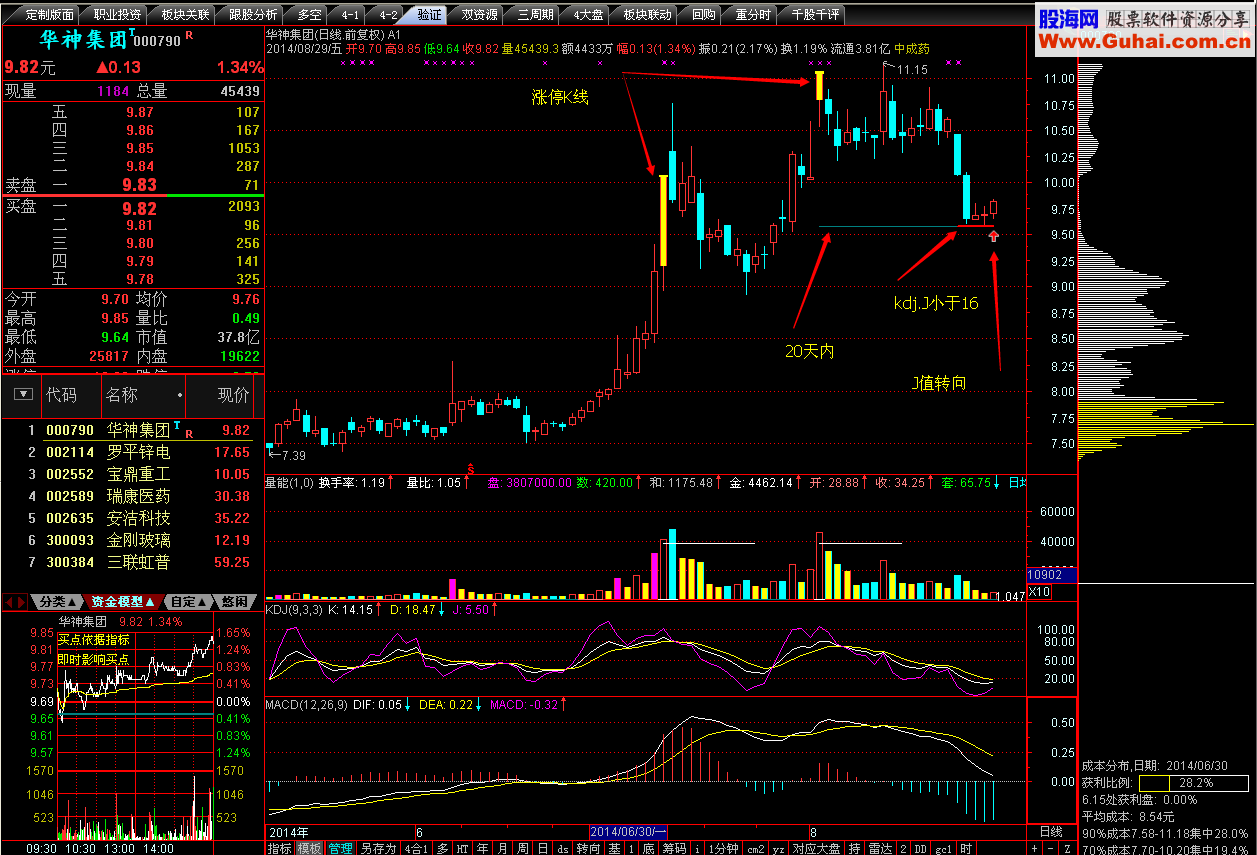
Task: Click the 管理 button in bottom toolbar
Action: pos(340,848)
